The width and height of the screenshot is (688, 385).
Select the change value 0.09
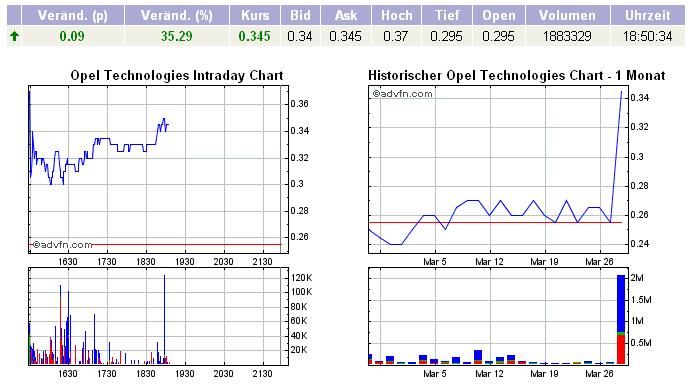(x=72, y=36)
